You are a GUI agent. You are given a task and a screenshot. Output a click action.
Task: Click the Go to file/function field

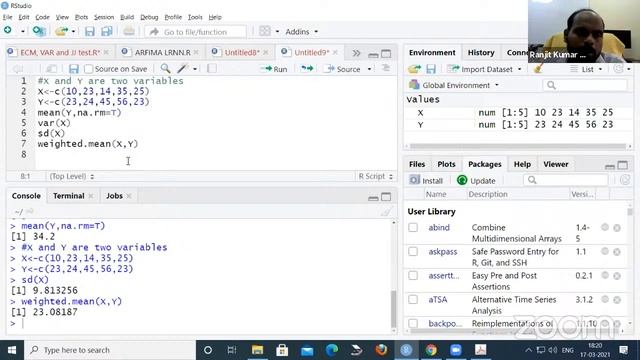[195, 31]
